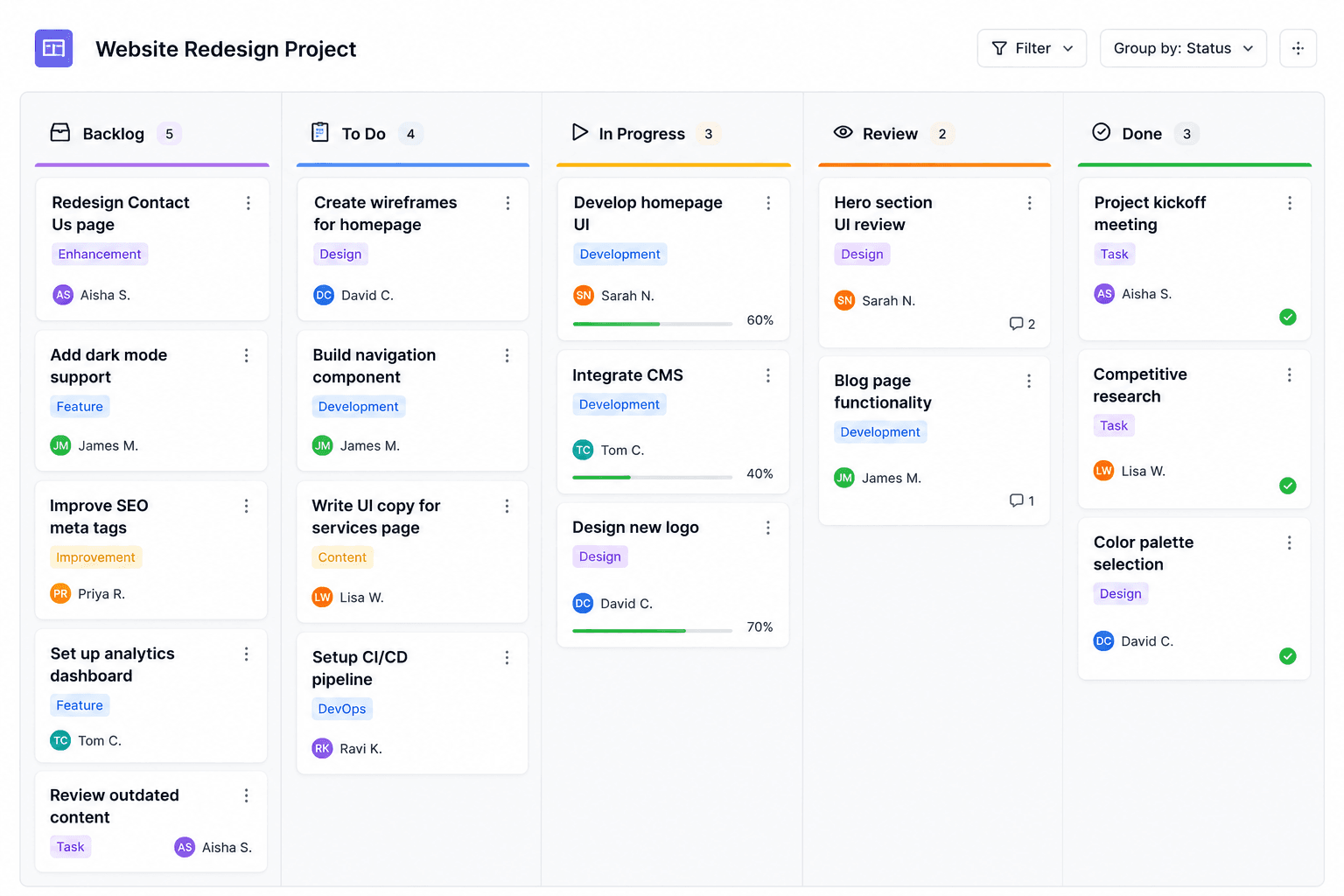The width and height of the screenshot is (1344, 896).
Task: Open menu for Develop homepage UI card
Action: [x=768, y=203]
